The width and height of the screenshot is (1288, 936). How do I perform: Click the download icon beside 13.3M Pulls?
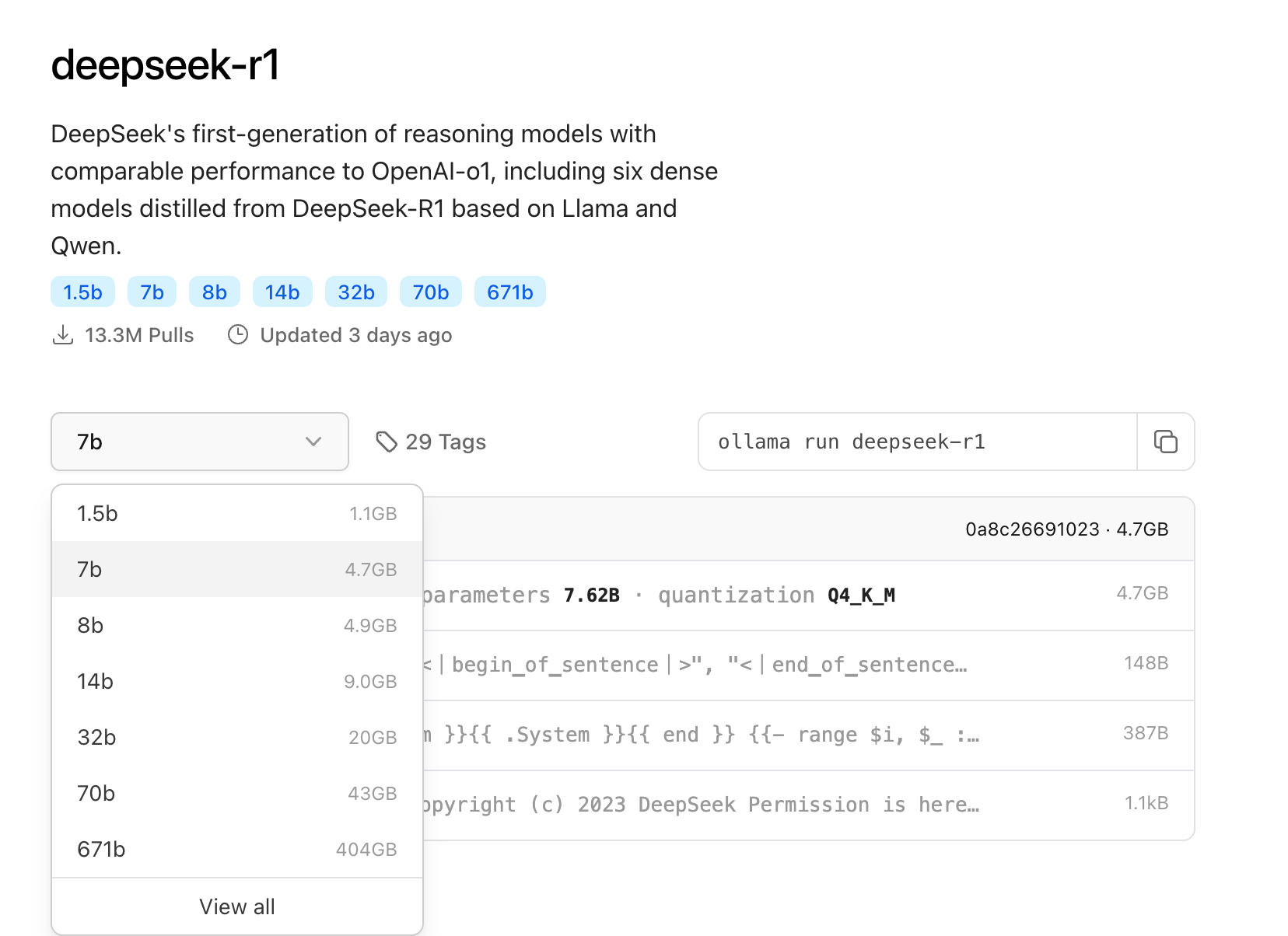click(63, 335)
